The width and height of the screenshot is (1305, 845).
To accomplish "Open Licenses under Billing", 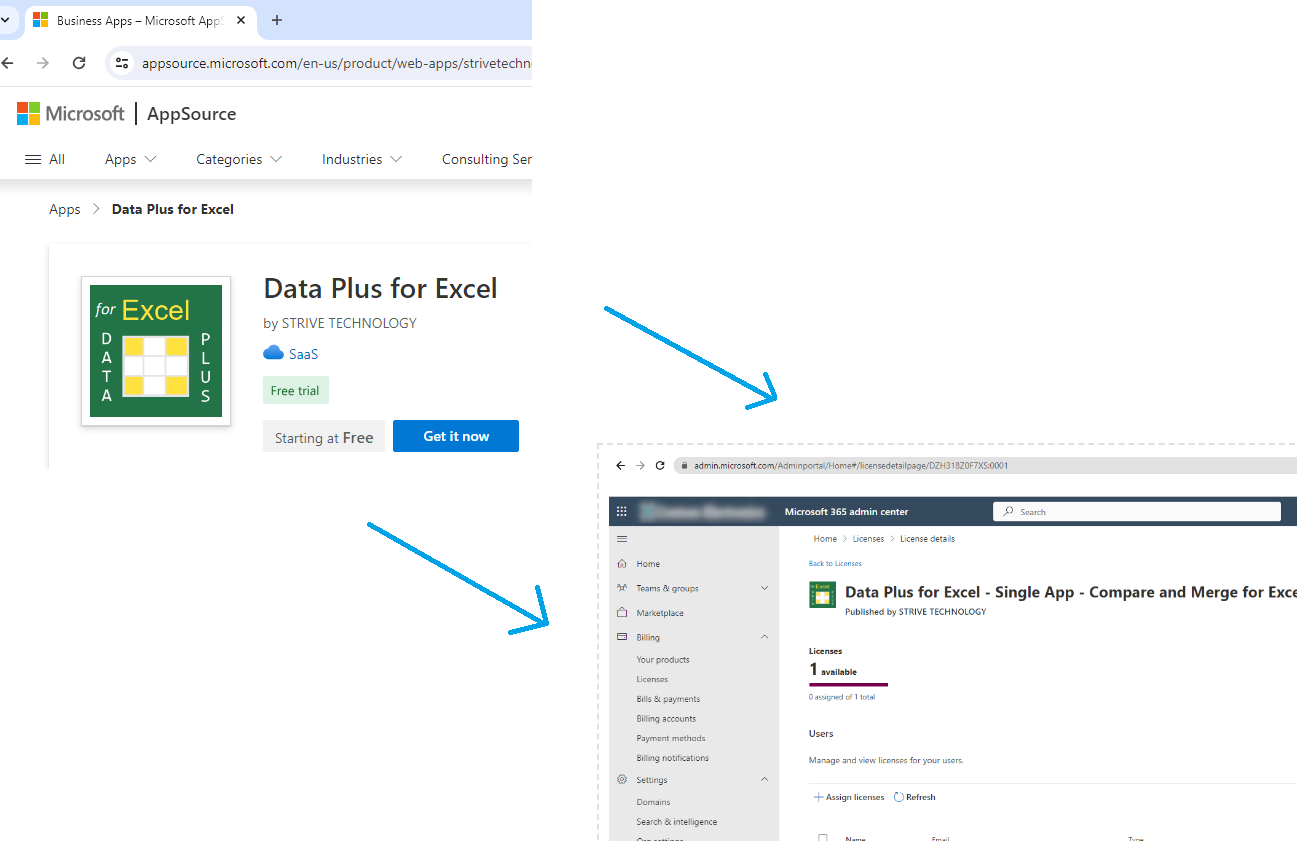I will coord(652,679).
